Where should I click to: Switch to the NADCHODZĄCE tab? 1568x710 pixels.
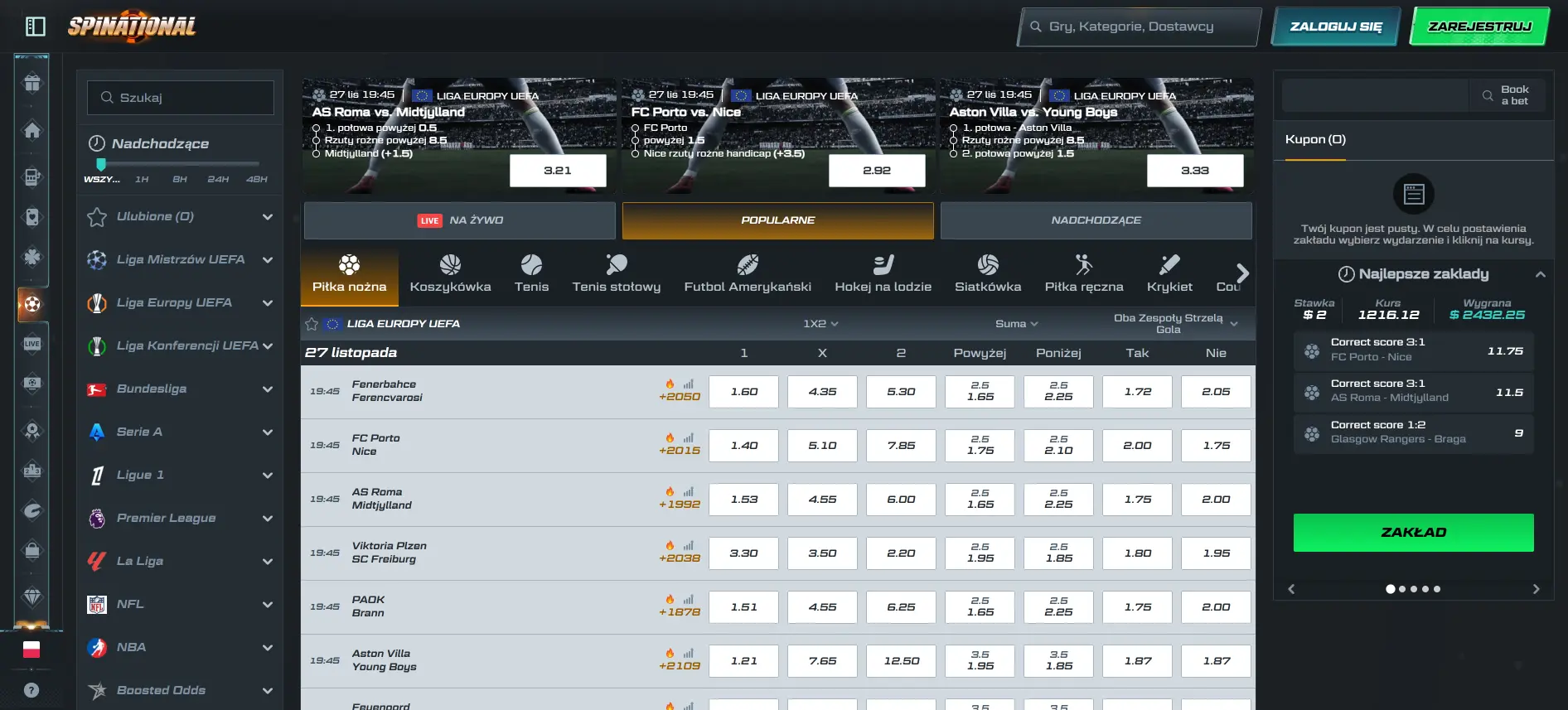tap(1096, 220)
